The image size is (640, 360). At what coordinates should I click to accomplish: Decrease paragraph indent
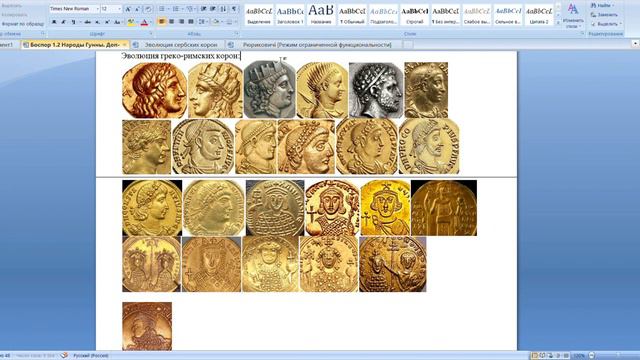click(x=203, y=9)
